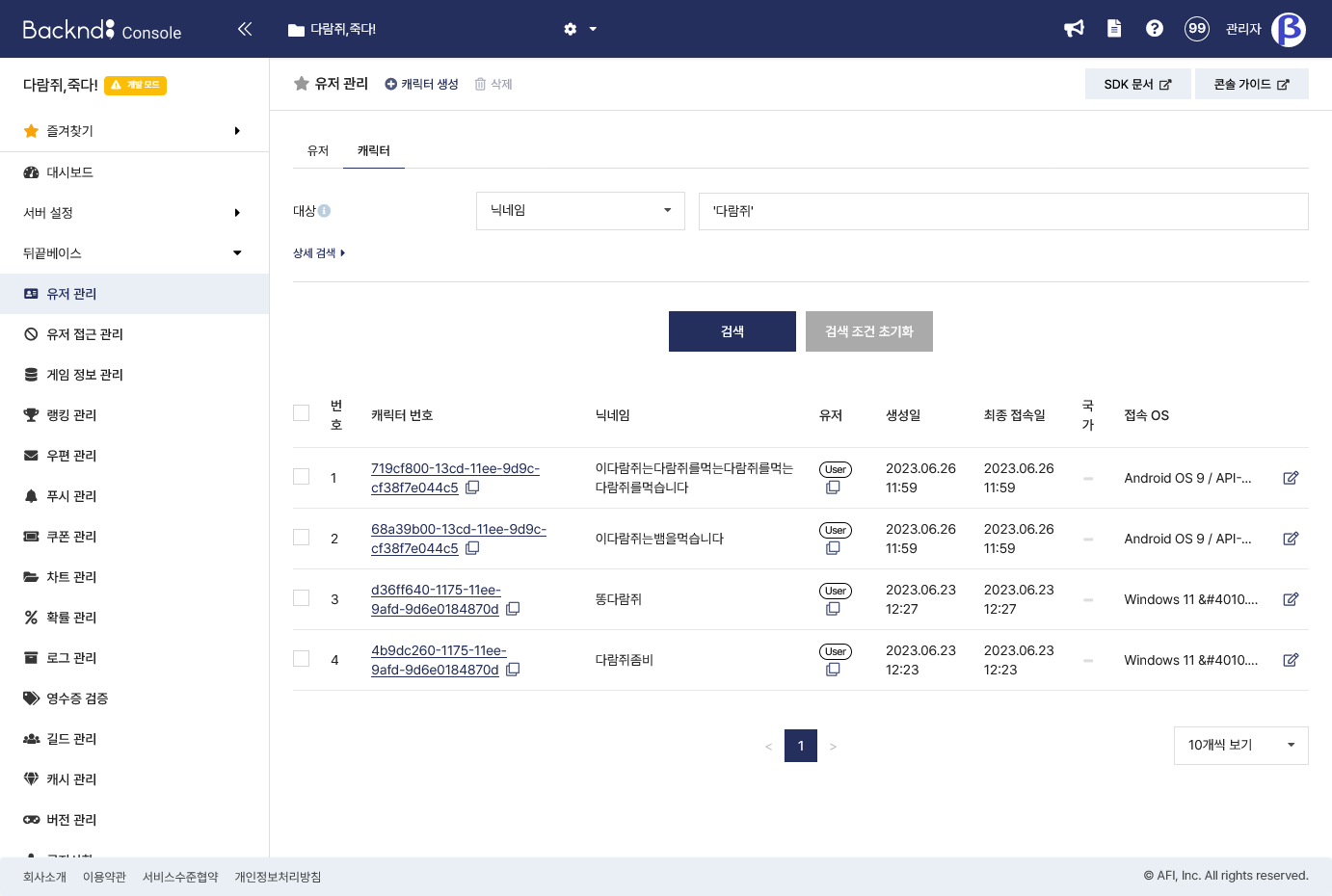Open the project dropdown caret beside the gear
Screen dimensions: 1332x896
pos(593,29)
